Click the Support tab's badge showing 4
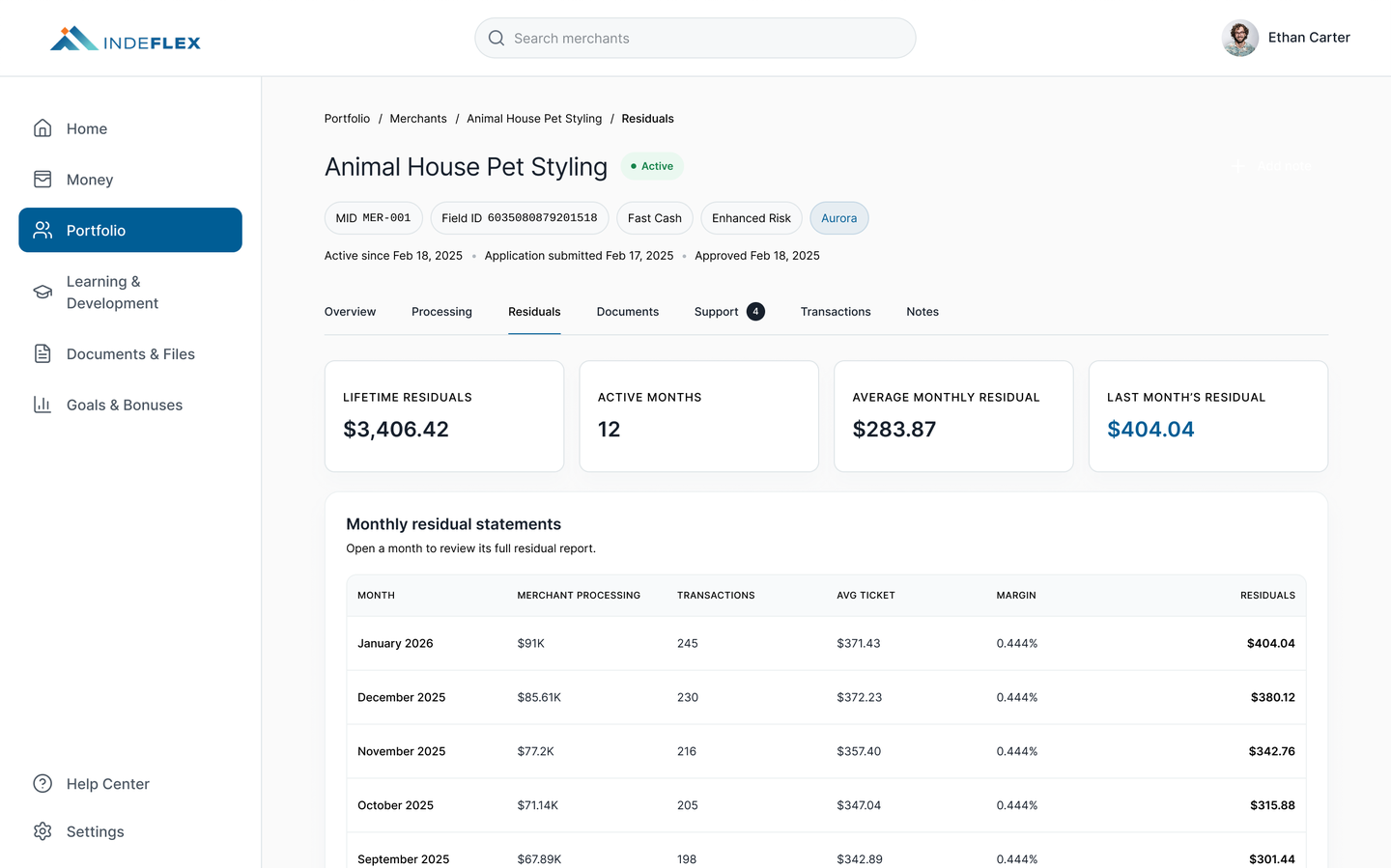This screenshot has width=1391, height=868. (x=755, y=311)
